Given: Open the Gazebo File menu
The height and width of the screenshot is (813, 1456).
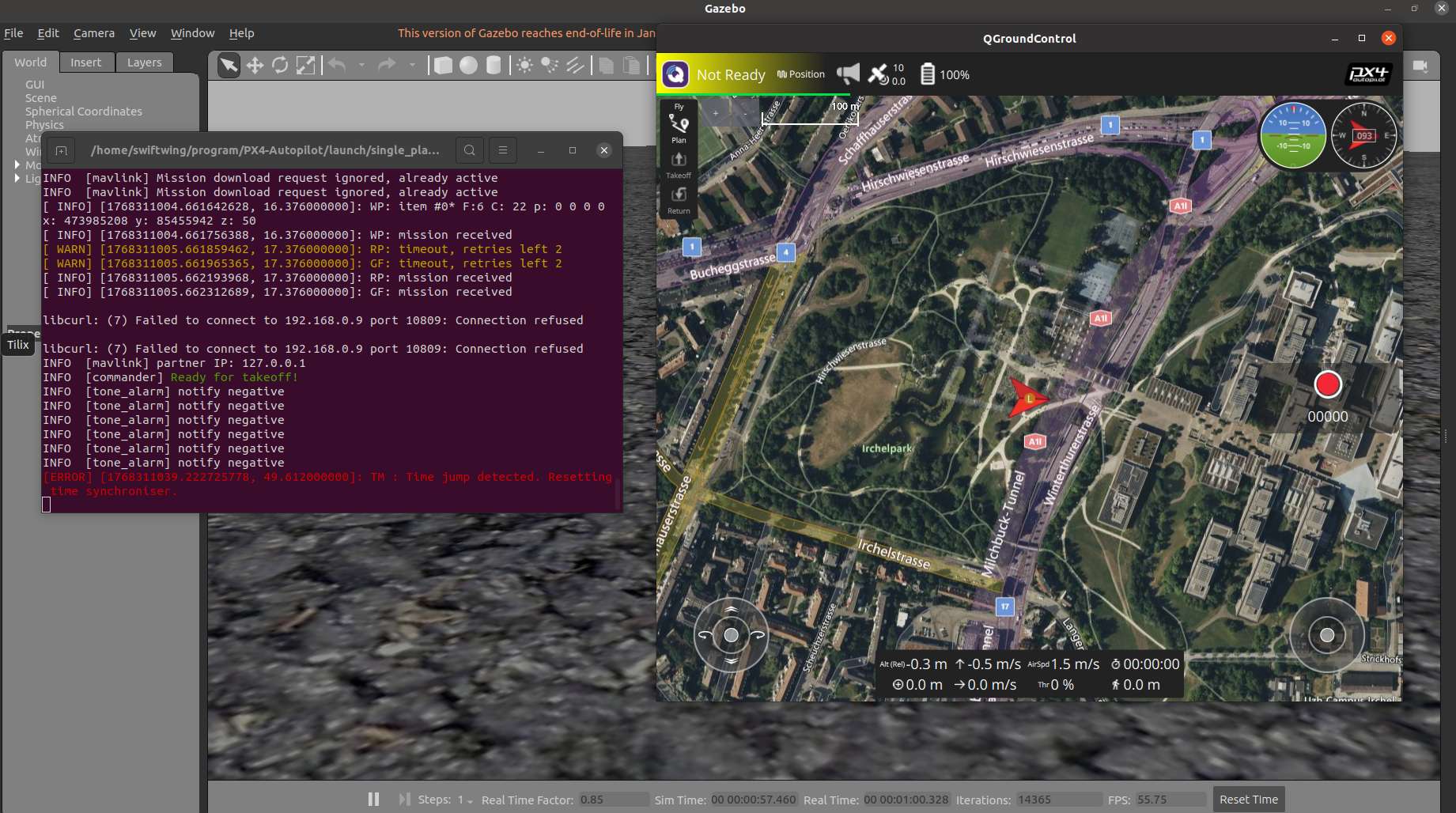Looking at the screenshot, I should (x=13, y=33).
